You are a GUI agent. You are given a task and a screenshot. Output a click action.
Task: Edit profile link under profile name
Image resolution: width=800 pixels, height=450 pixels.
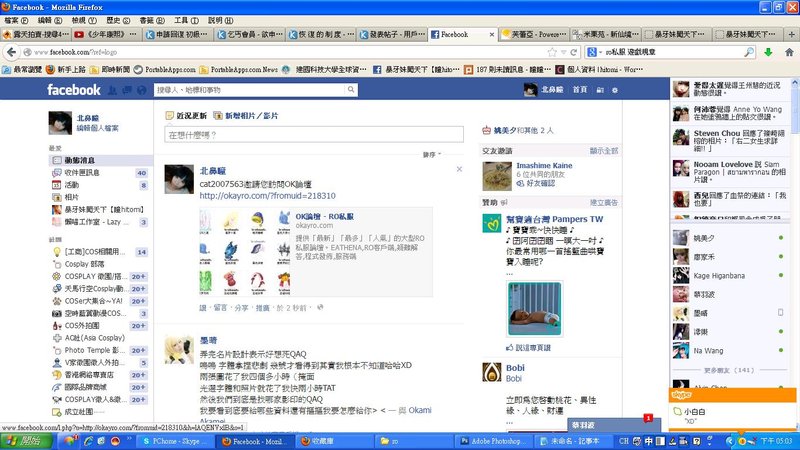97,128
